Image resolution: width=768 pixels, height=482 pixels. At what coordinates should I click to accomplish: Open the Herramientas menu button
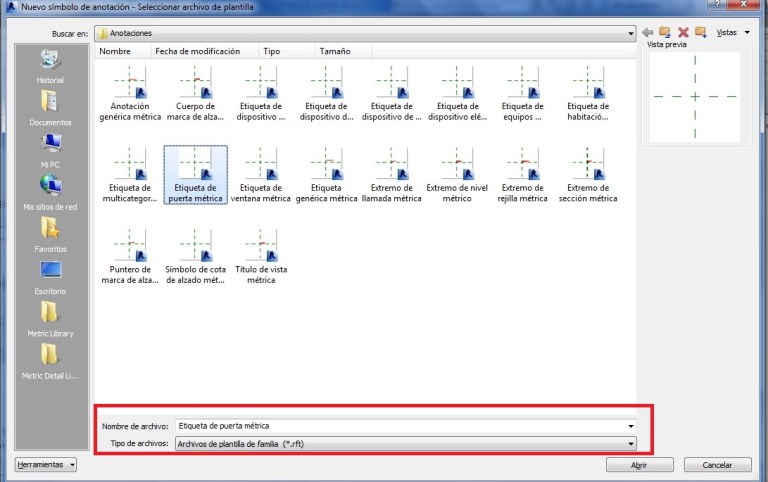(46, 465)
